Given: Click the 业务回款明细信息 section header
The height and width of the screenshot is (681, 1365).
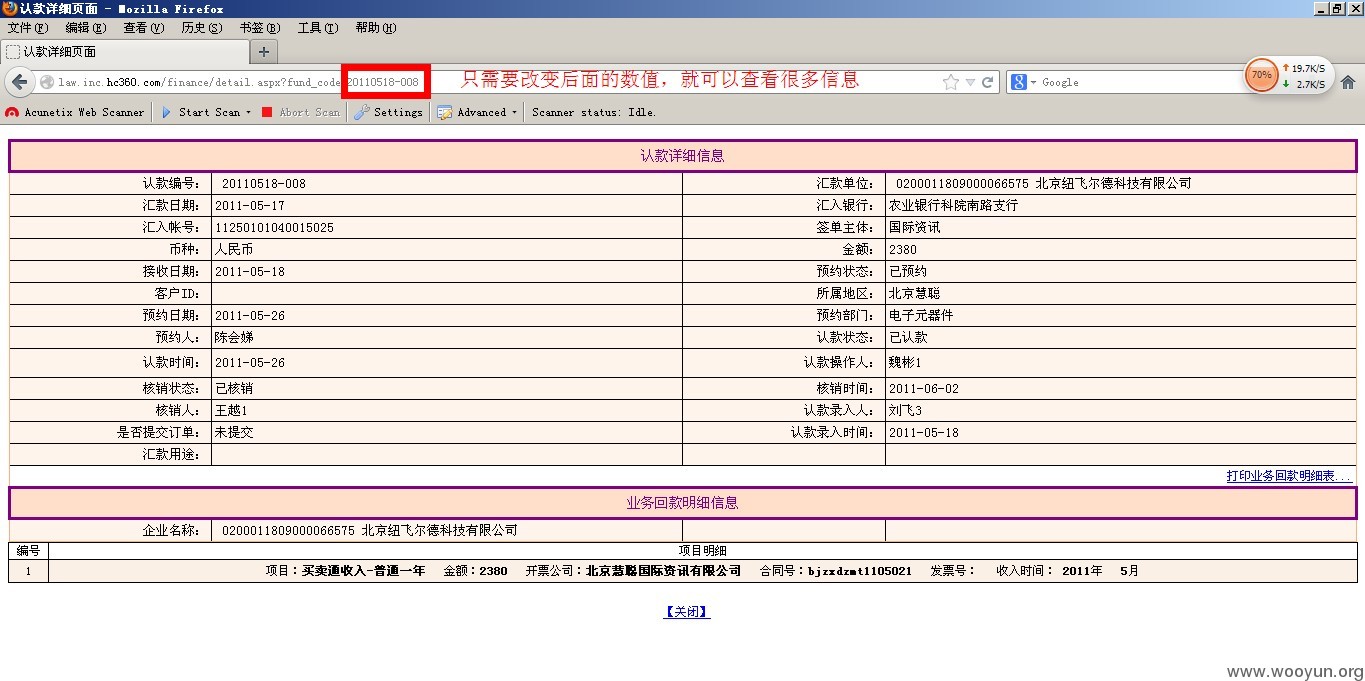Looking at the screenshot, I should 683,503.
